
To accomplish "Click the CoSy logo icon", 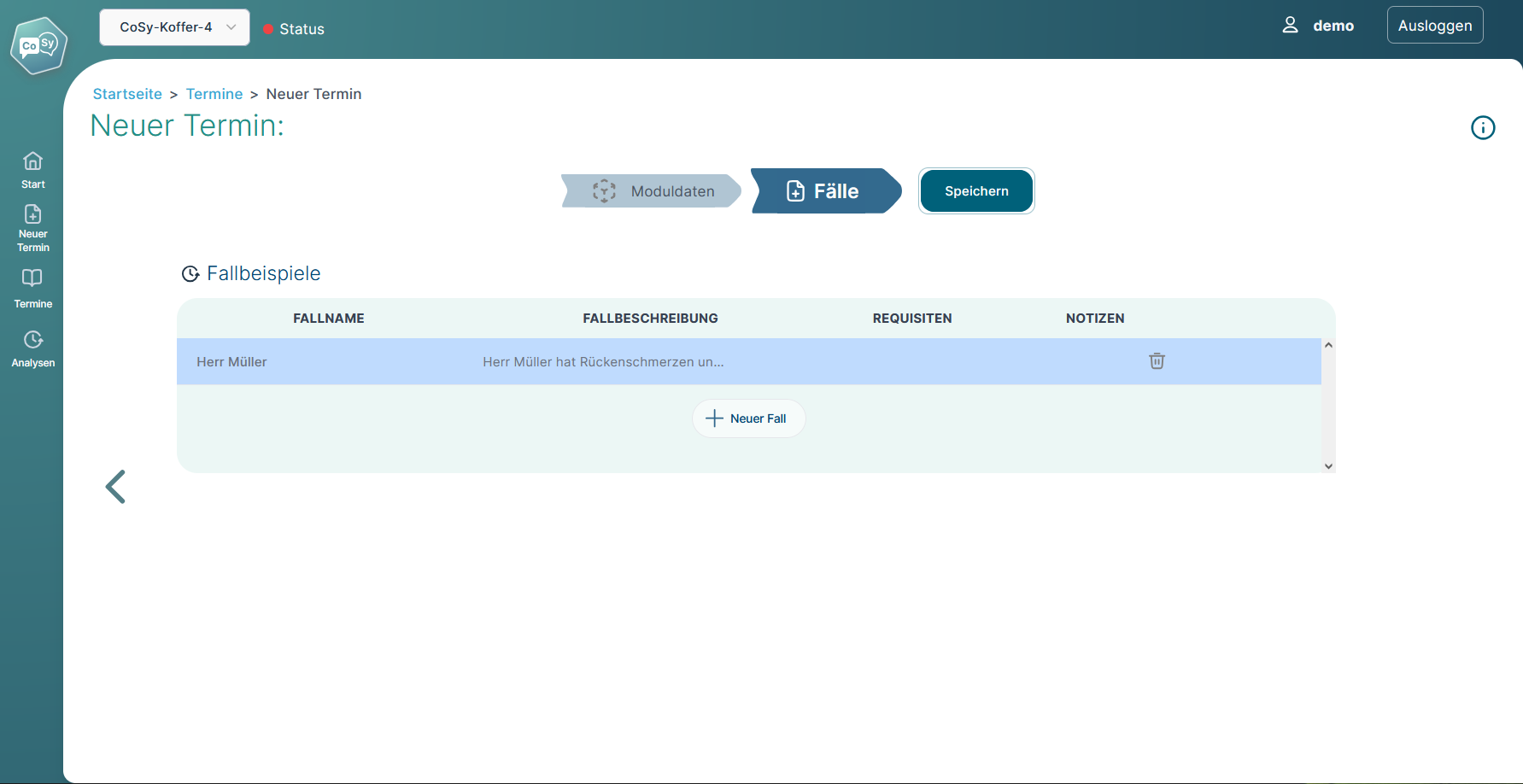I will [x=38, y=45].
